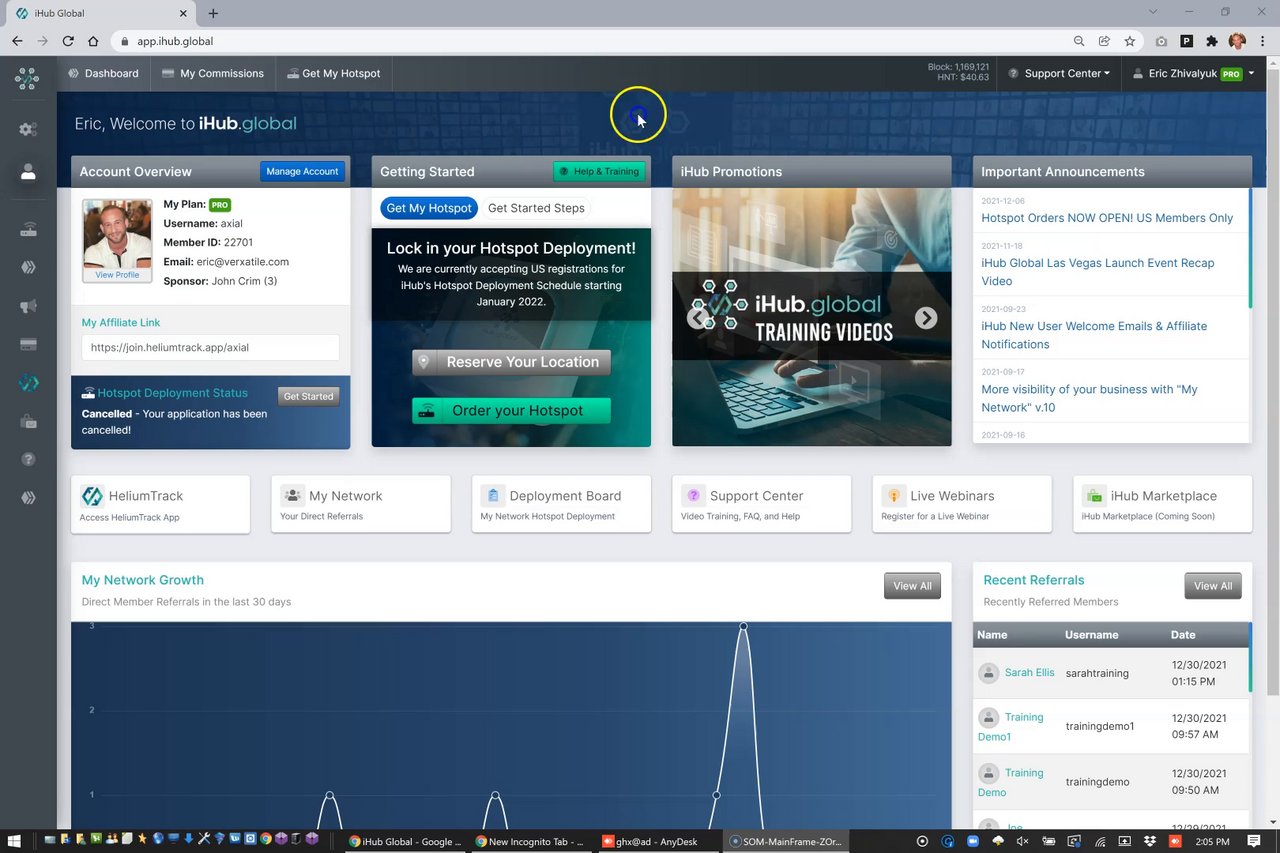Select the iHub Global browser tab
The width and height of the screenshot is (1280, 853).
[100, 13]
